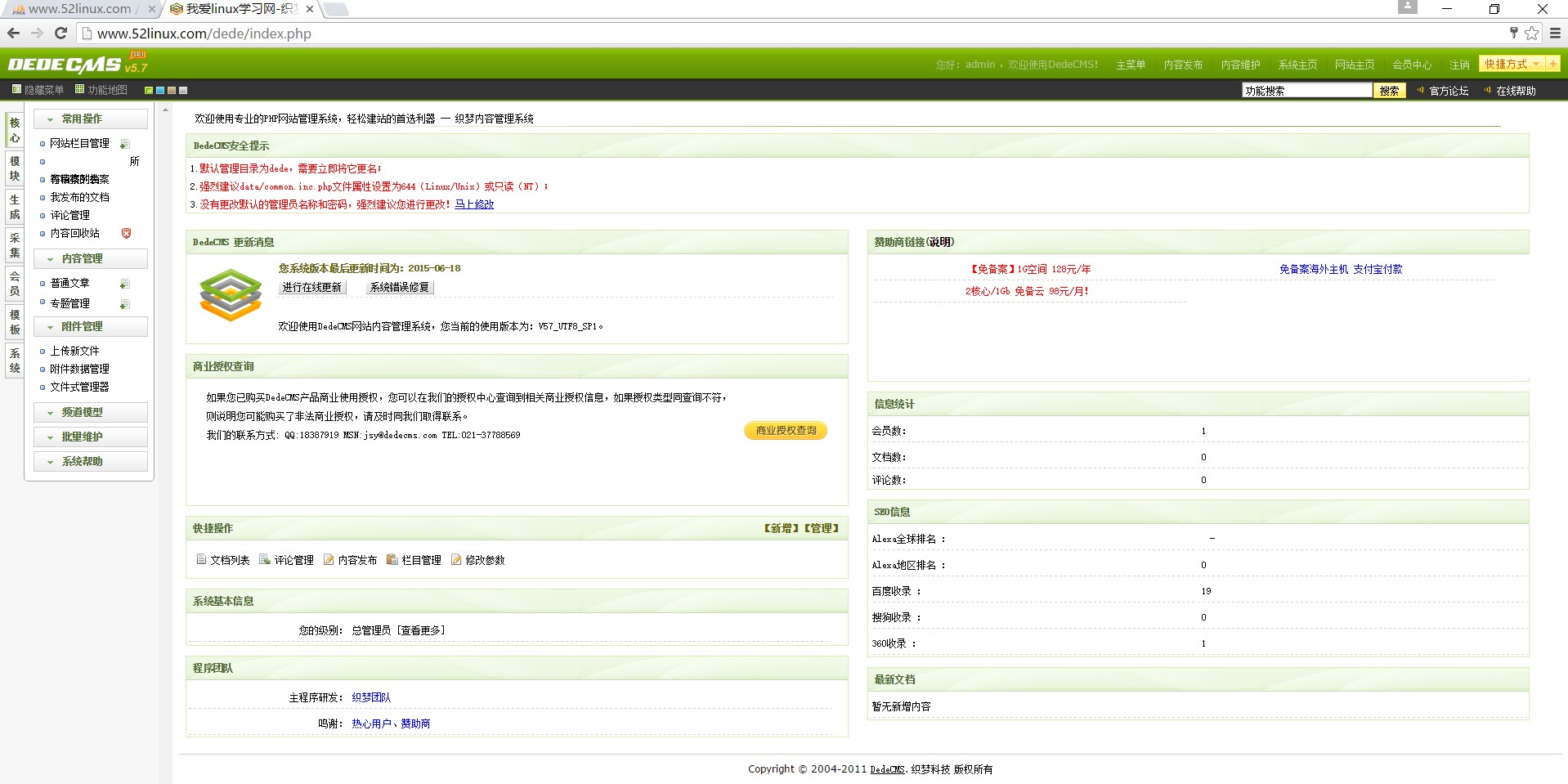
Task: Click the 文档列表 shortcut icon
Action: (201, 560)
